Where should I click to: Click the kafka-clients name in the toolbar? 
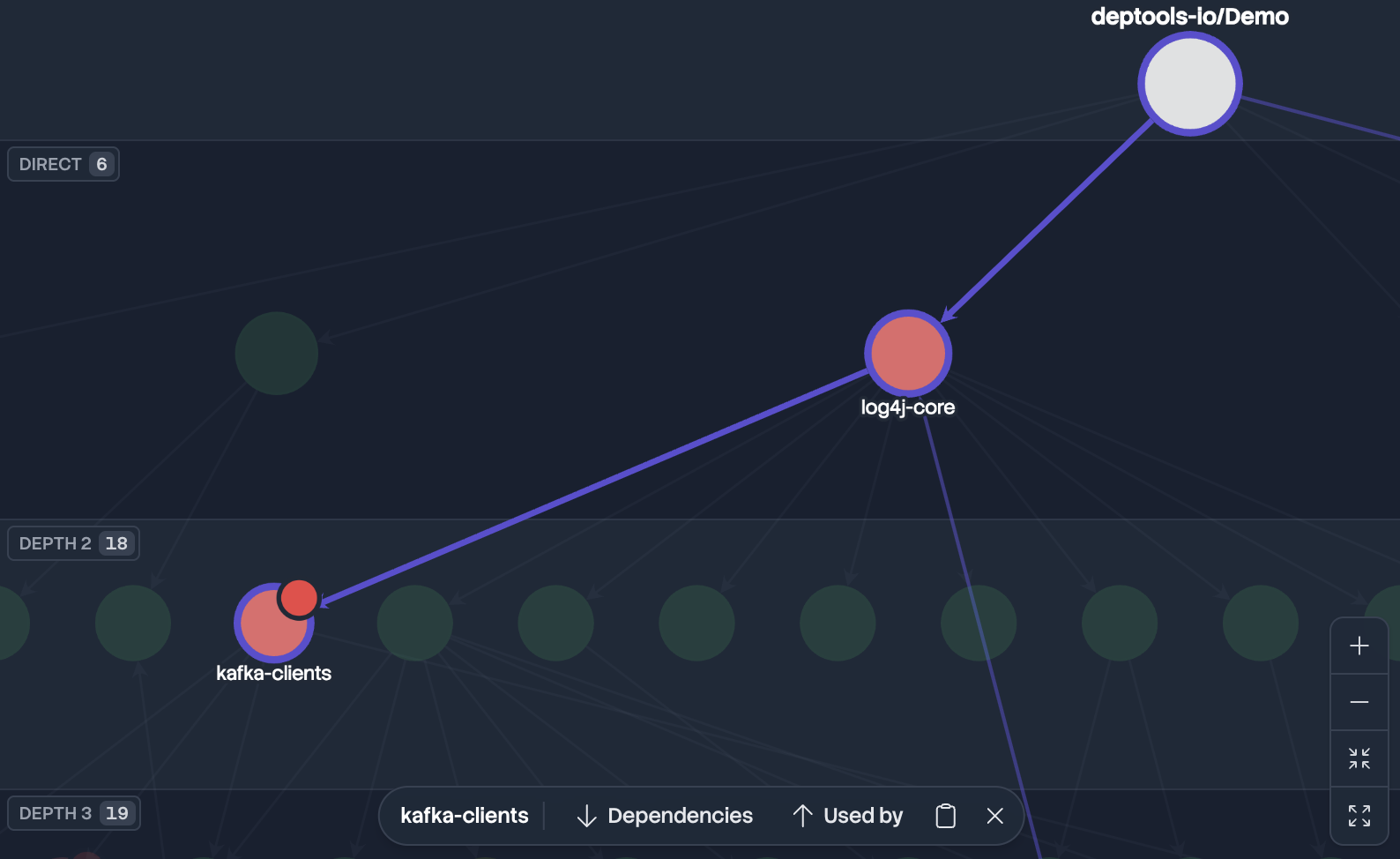(x=465, y=816)
